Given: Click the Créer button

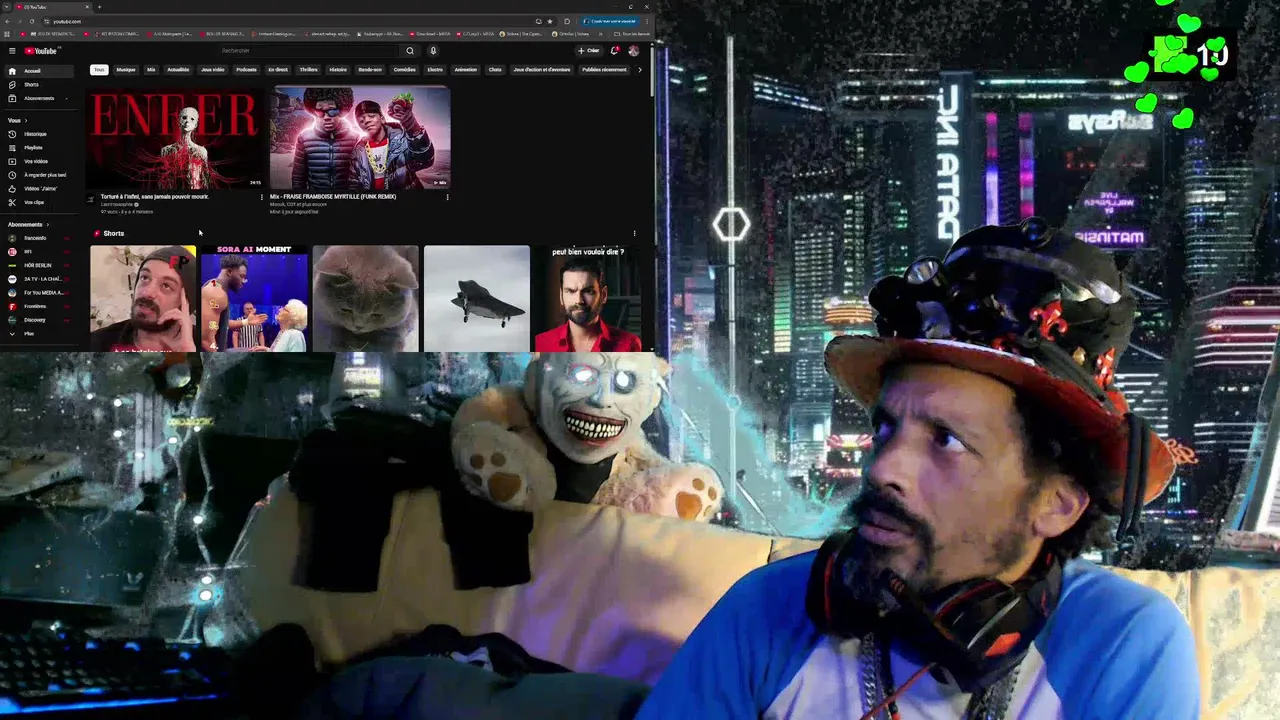Looking at the screenshot, I should click(588, 51).
